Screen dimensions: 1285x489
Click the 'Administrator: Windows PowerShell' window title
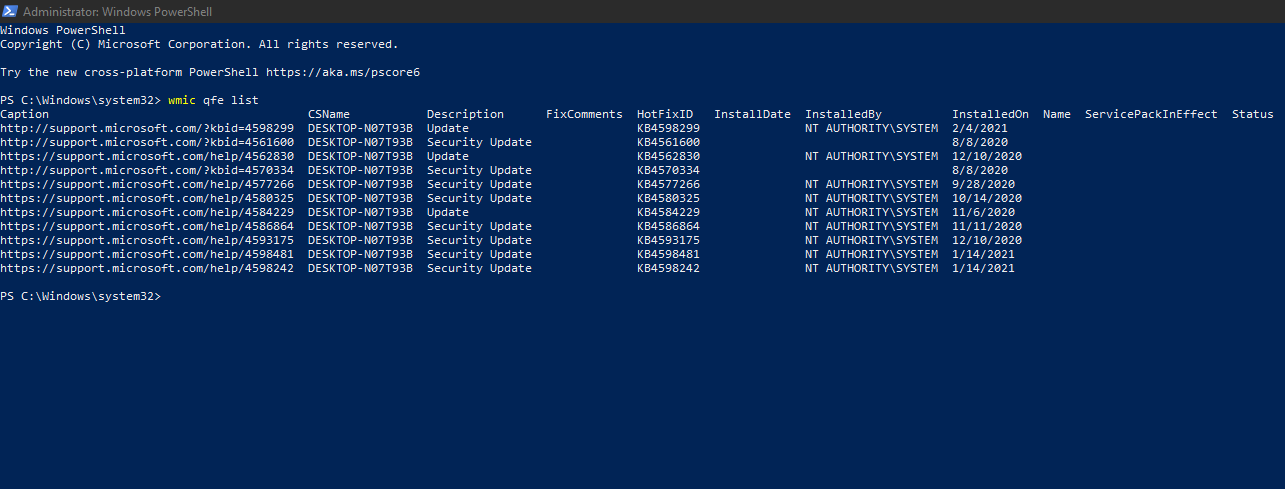[117, 11]
